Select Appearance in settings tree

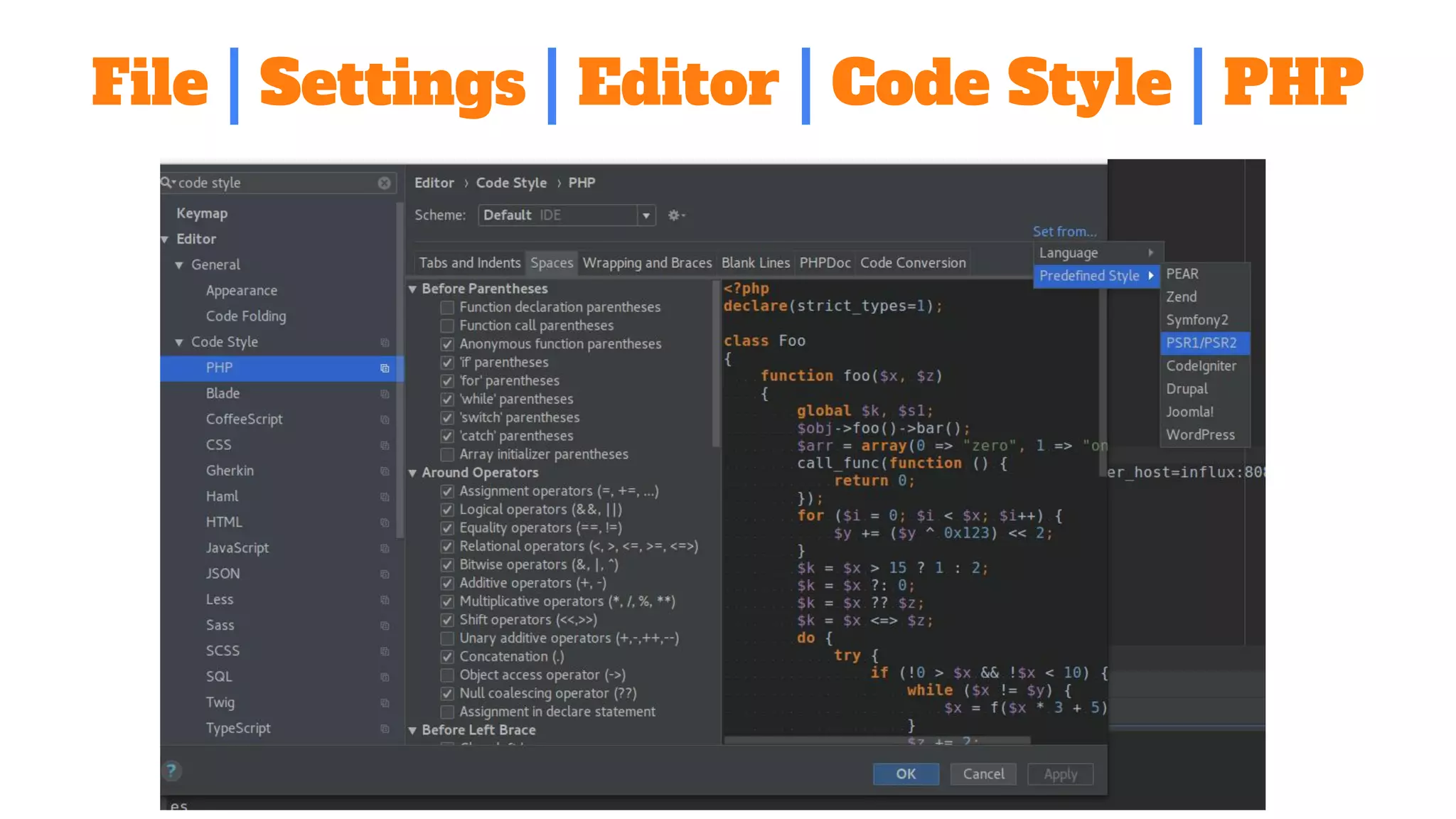(x=242, y=291)
